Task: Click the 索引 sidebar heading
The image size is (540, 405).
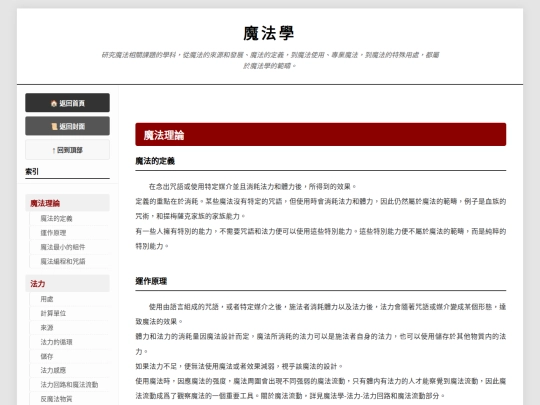Action: click(x=32, y=172)
